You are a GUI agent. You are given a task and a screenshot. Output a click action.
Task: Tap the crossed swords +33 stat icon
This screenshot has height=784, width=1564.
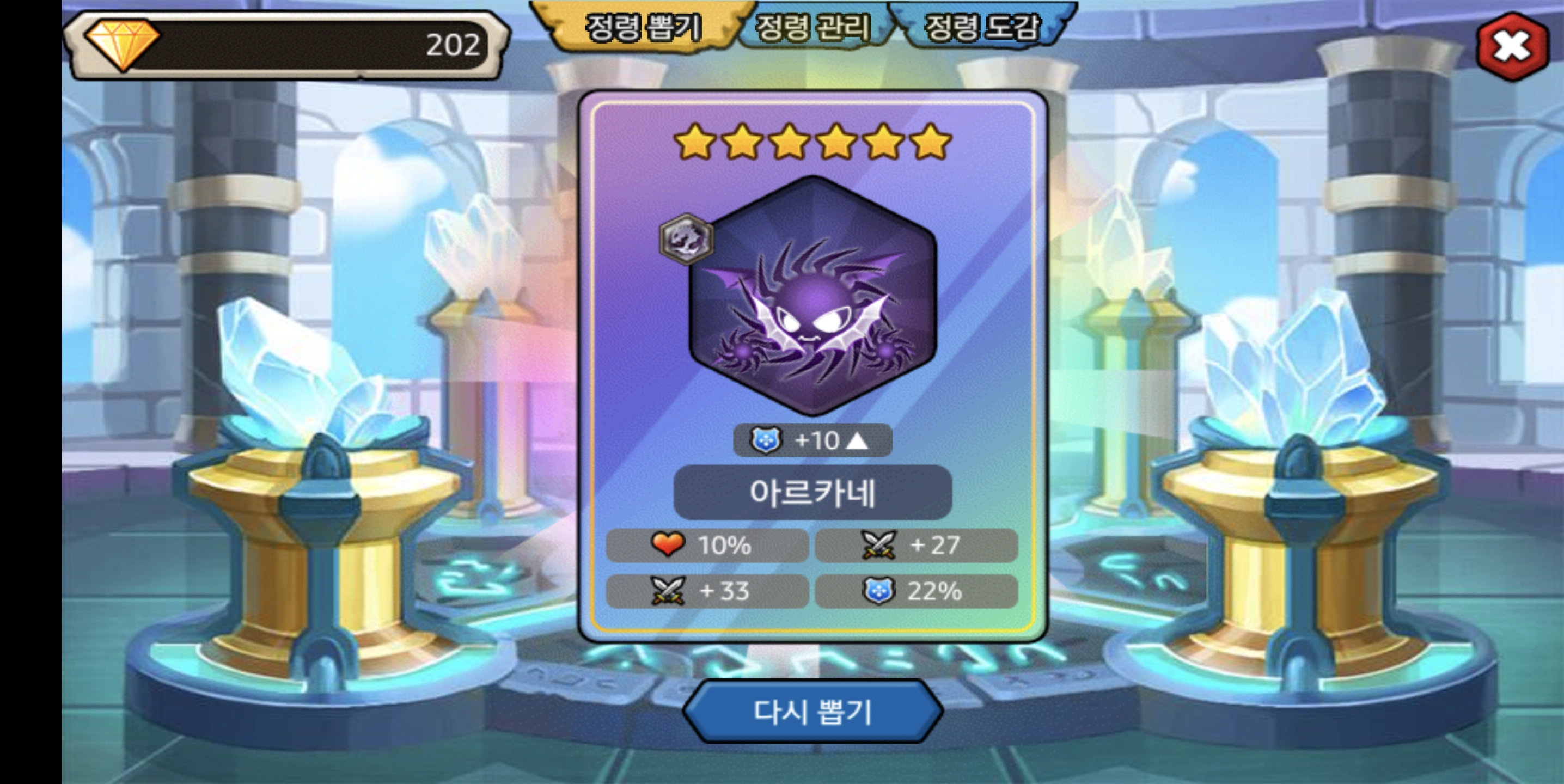click(x=667, y=590)
